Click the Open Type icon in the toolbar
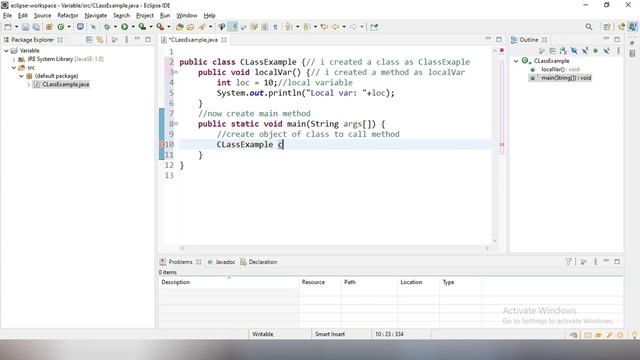 [180, 27]
